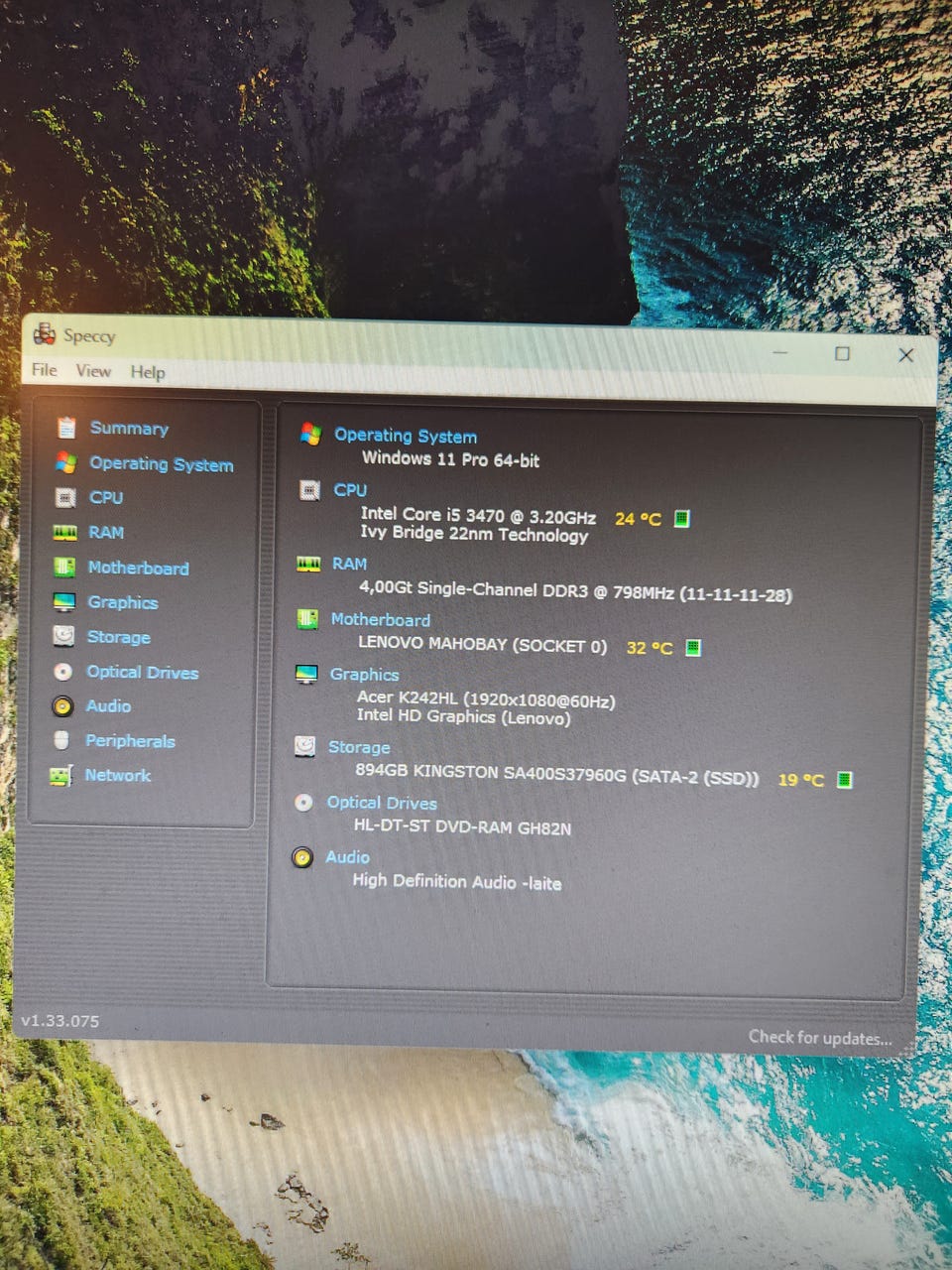Click the Audio speaker icon in sidebar
The height and width of the screenshot is (1270, 952).
[x=62, y=706]
